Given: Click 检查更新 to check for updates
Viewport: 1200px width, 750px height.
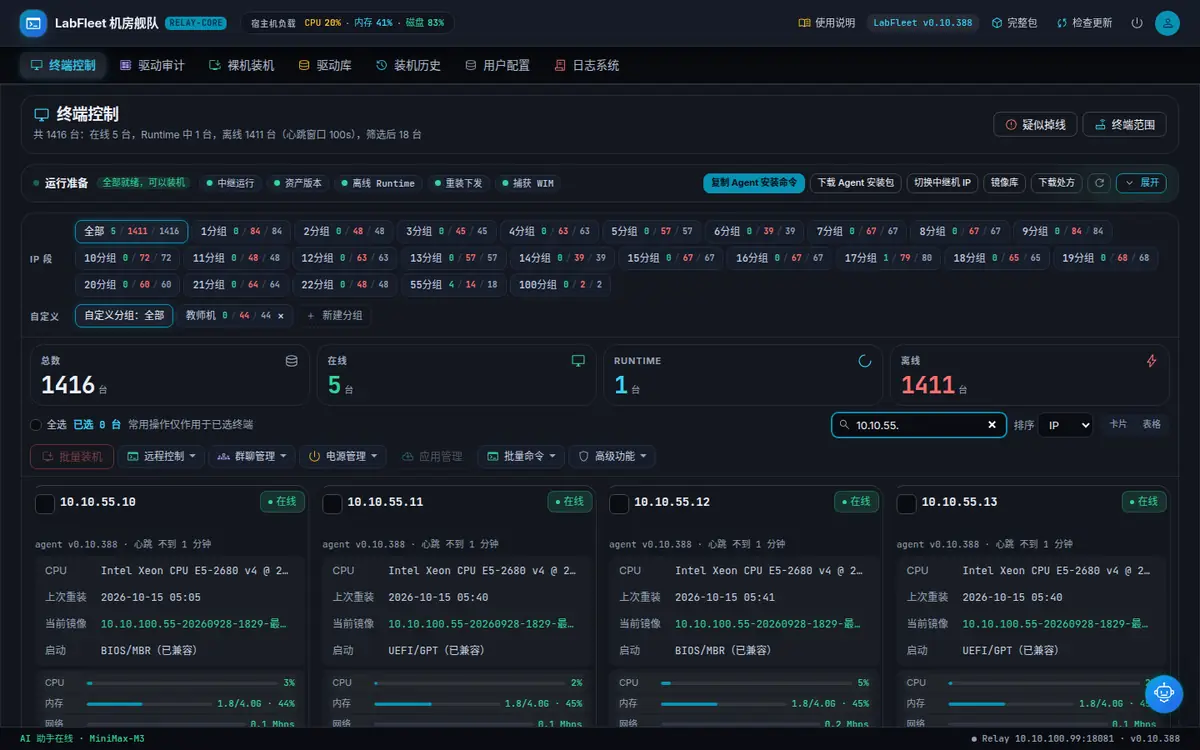Looking at the screenshot, I should point(1084,23).
